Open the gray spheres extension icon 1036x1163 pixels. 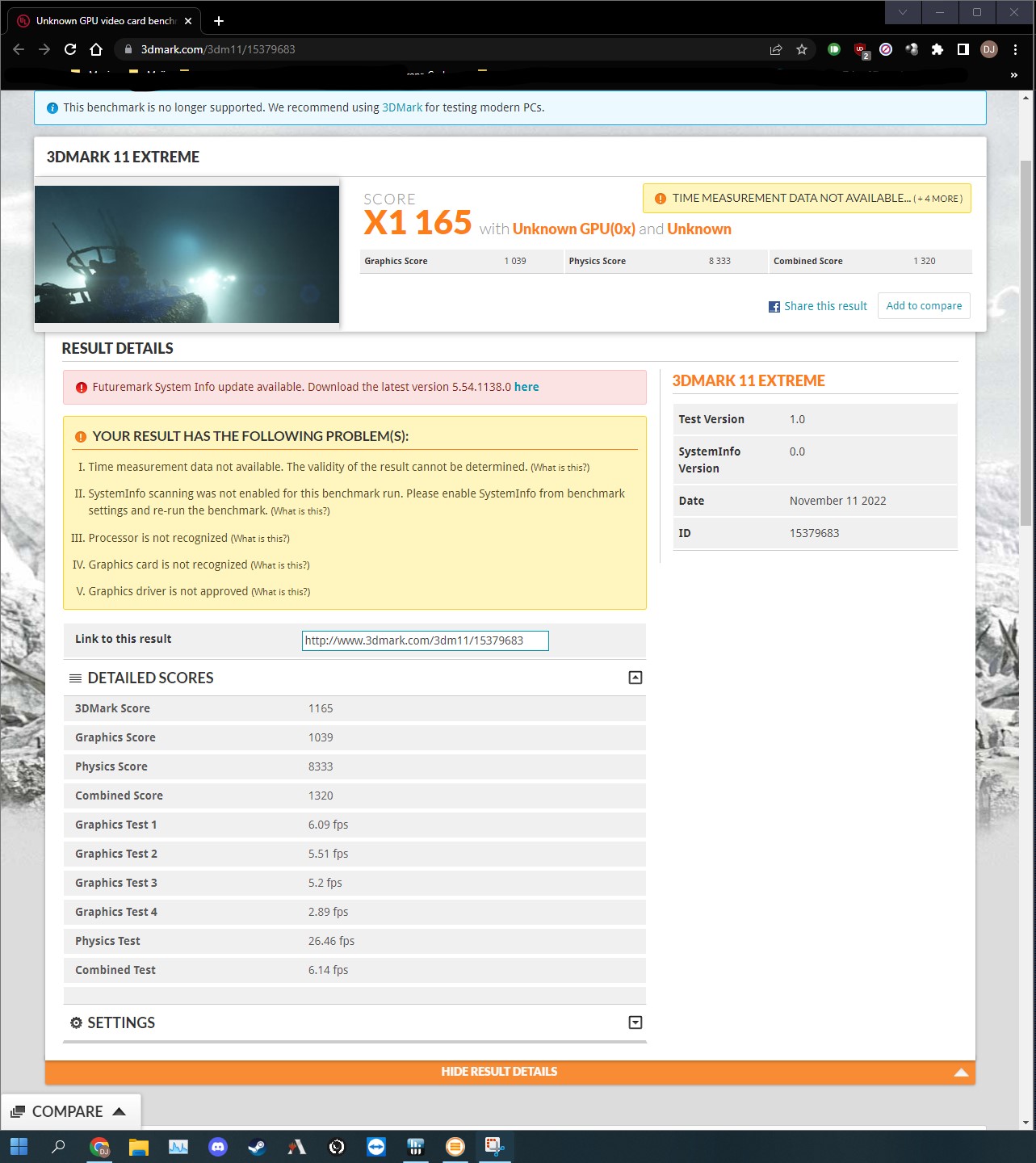(912, 49)
